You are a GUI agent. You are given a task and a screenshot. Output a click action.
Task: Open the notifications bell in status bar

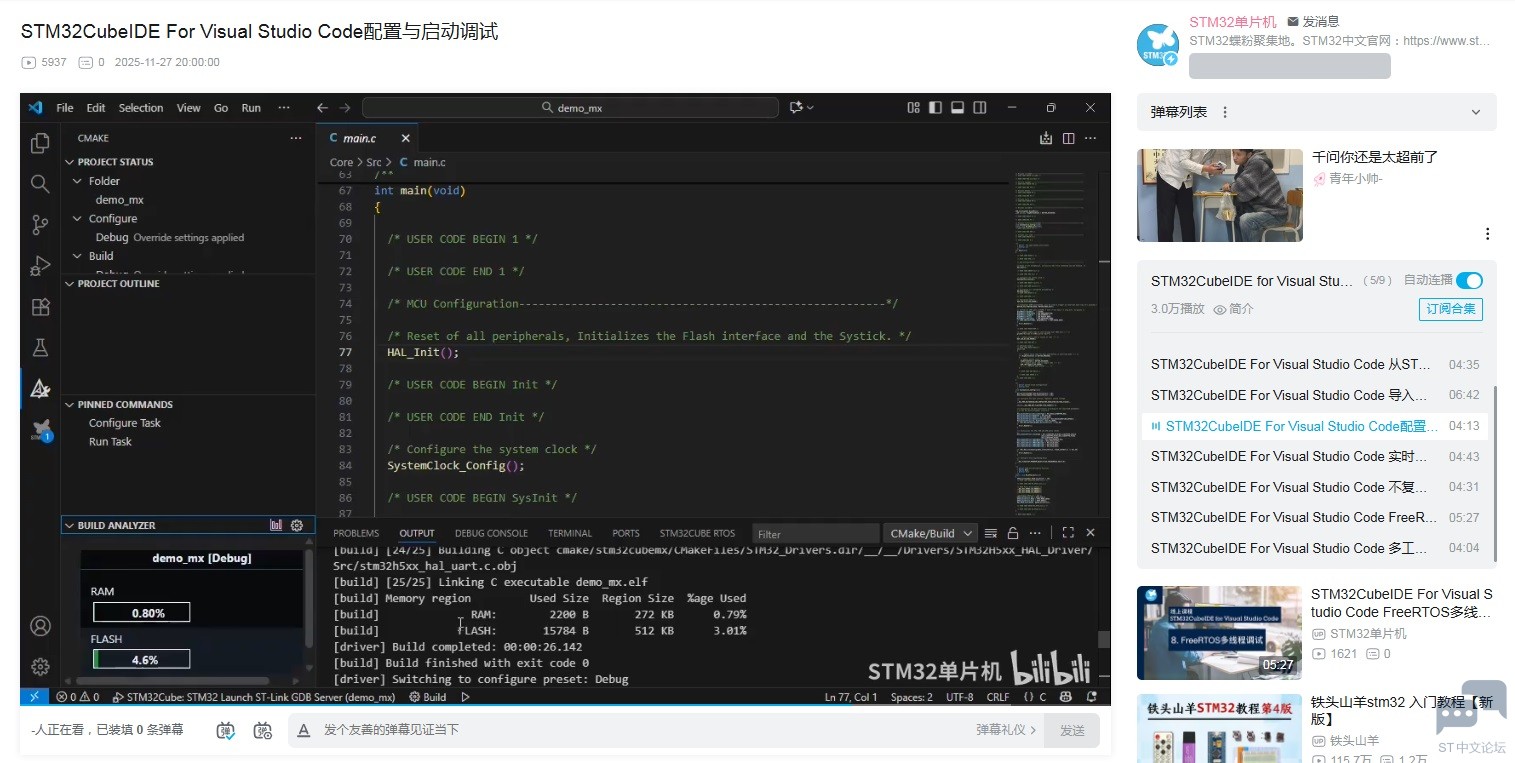pyautogui.click(x=1092, y=697)
